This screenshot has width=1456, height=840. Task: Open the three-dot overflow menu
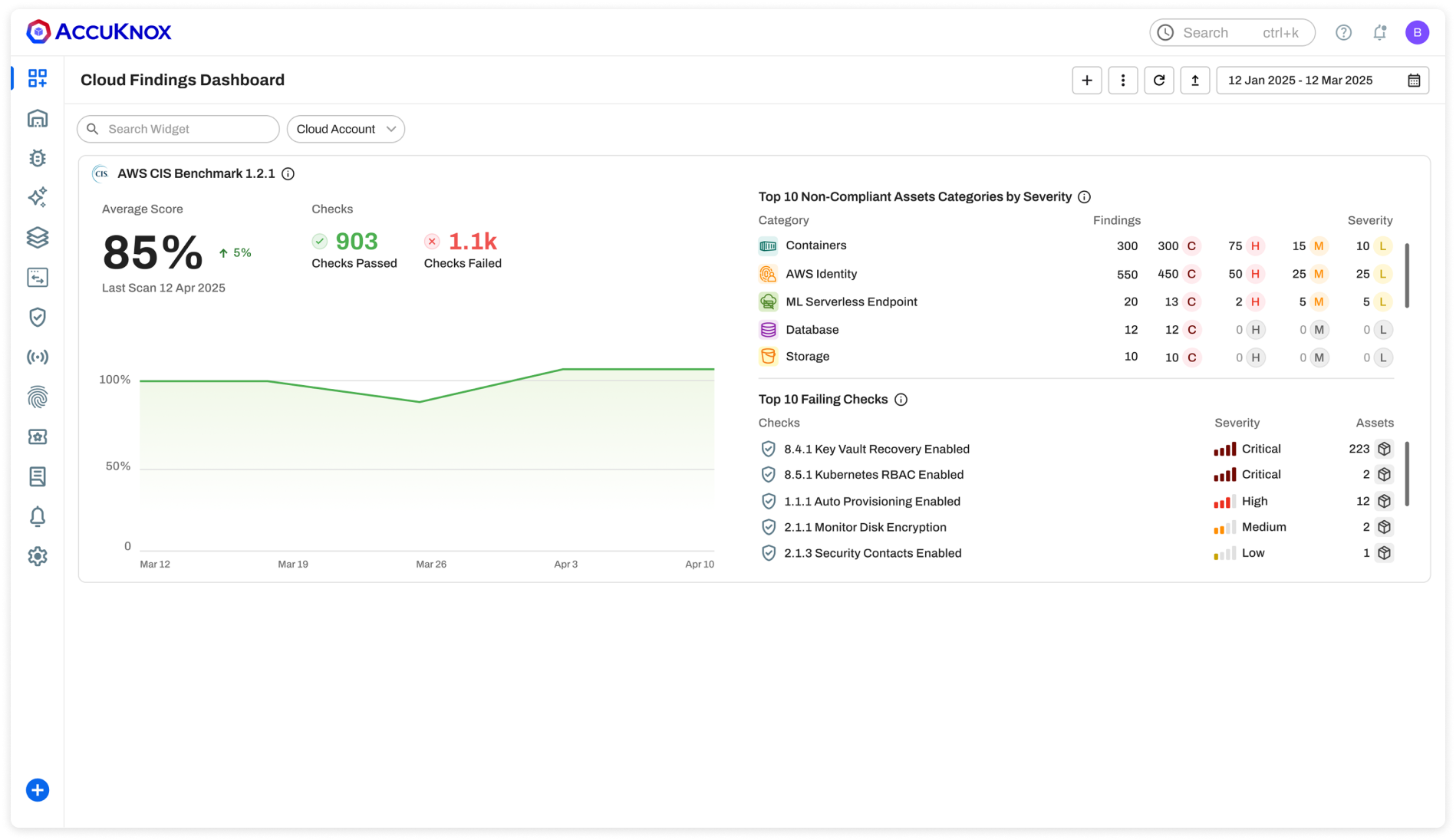click(1123, 80)
